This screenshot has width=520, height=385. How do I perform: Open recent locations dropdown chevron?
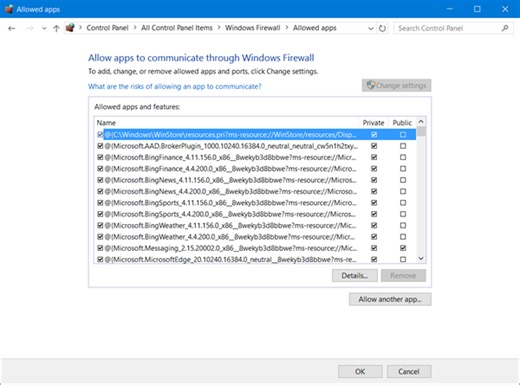coord(44,29)
